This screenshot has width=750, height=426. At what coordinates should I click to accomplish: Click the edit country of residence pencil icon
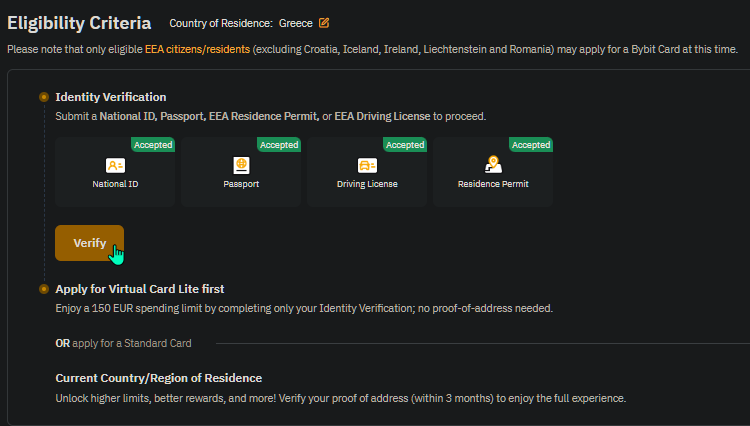tap(324, 23)
